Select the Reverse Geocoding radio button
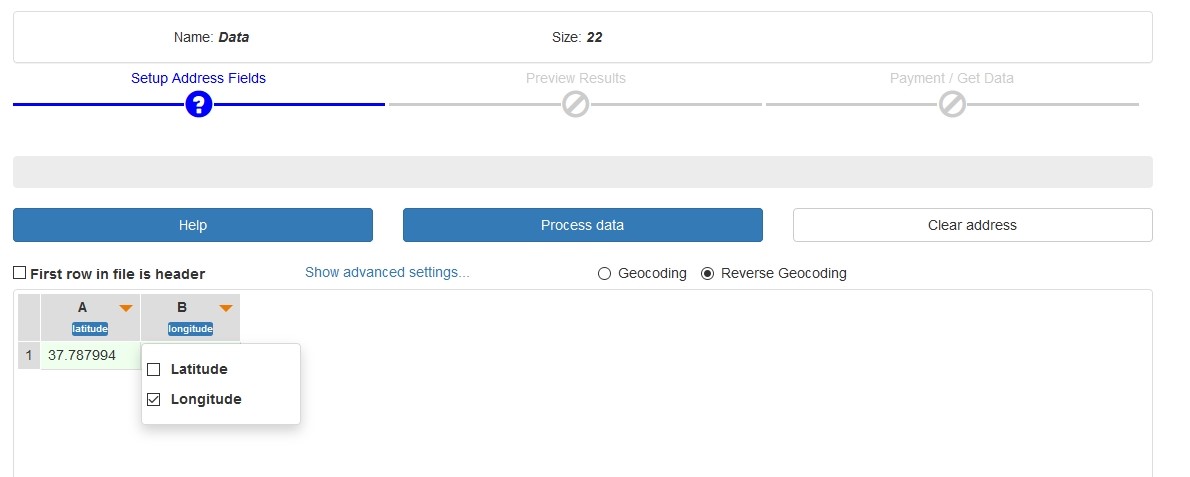Image resolution: width=1190 pixels, height=477 pixels. click(x=707, y=274)
